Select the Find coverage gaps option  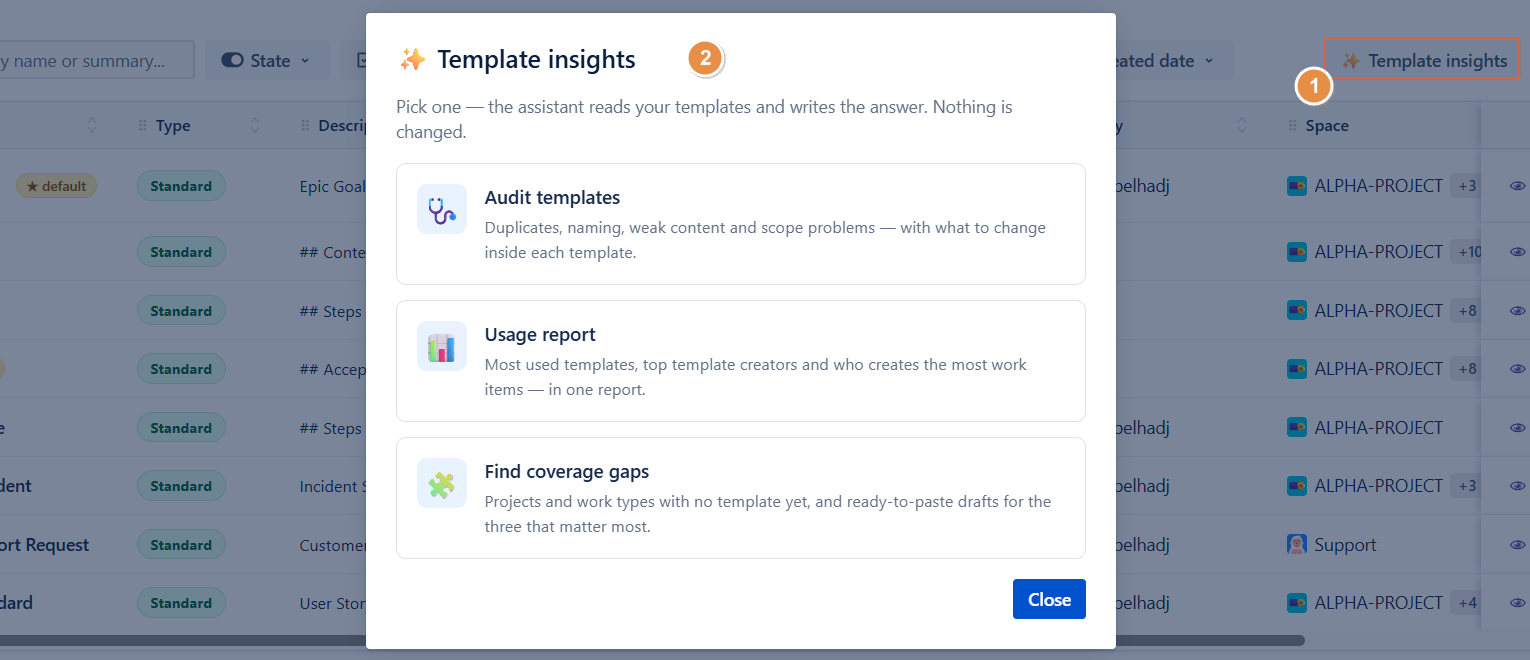click(741, 498)
